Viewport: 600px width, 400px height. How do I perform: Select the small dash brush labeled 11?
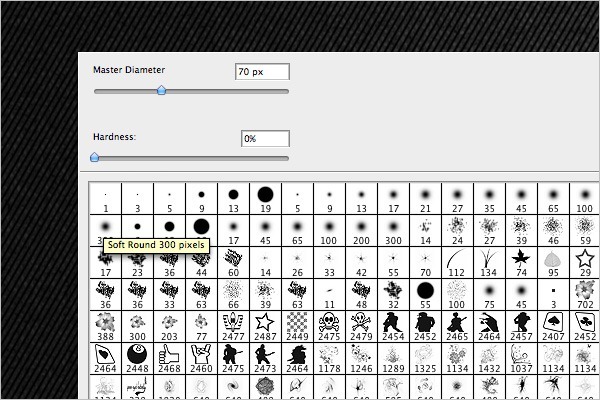(x=329, y=295)
